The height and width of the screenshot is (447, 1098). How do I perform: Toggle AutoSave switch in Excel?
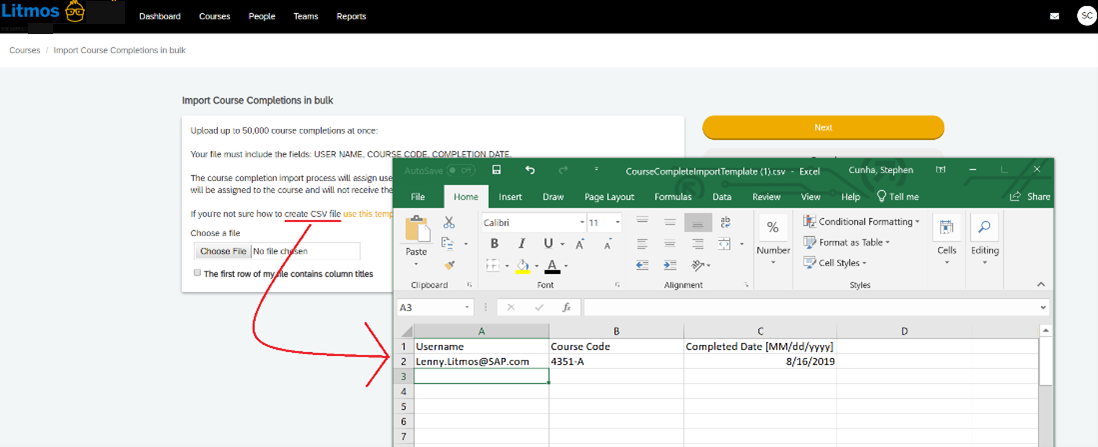tap(462, 170)
